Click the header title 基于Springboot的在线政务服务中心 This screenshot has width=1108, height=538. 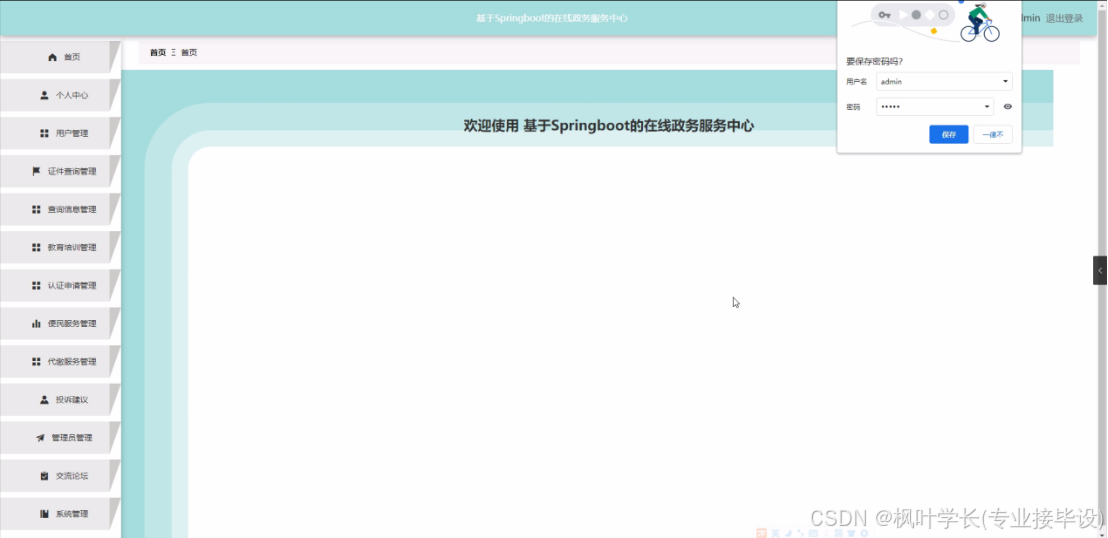[x=552, y=18]
